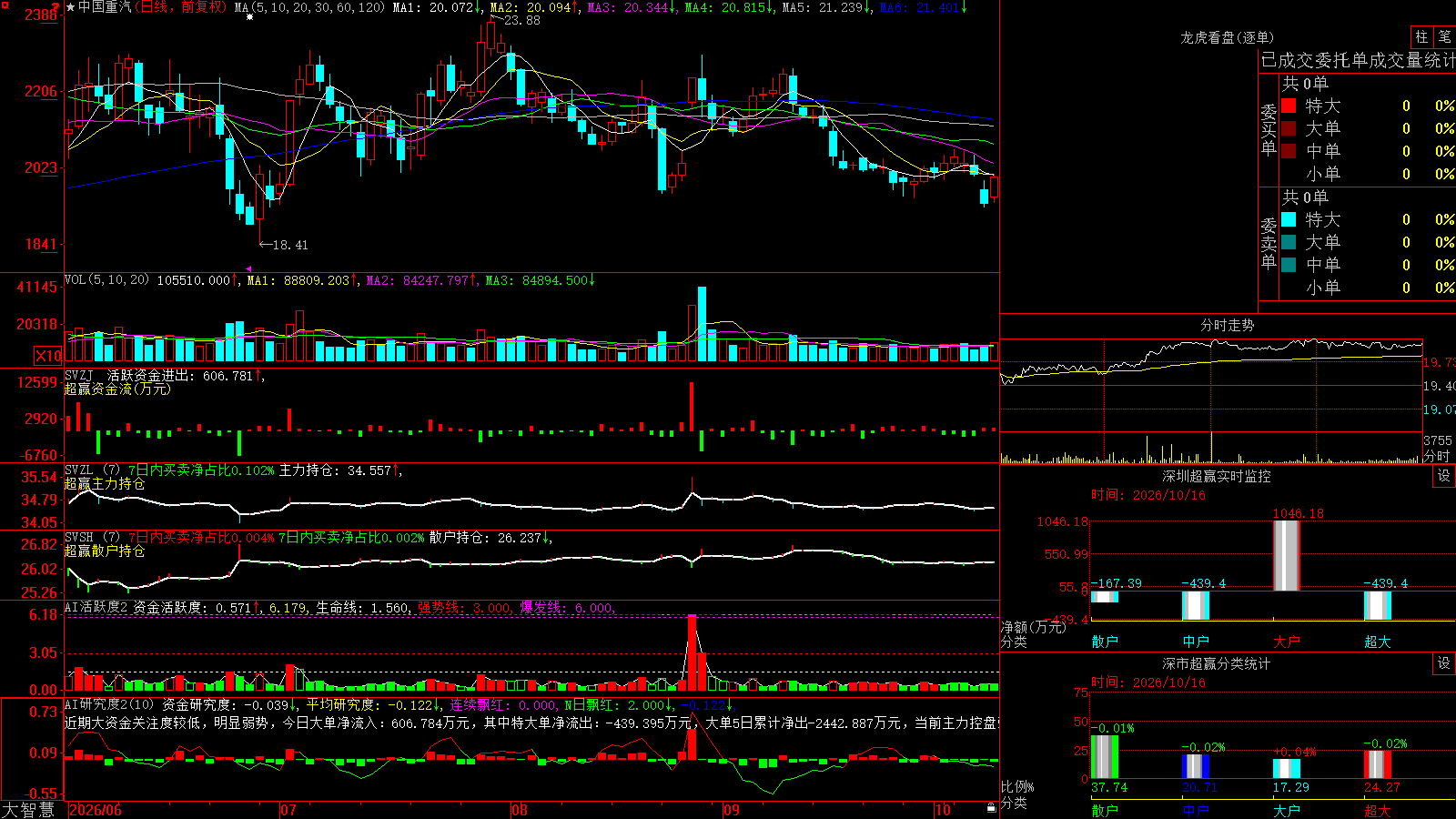Jump to the 08 month marker on timeline

pos(519,810)
